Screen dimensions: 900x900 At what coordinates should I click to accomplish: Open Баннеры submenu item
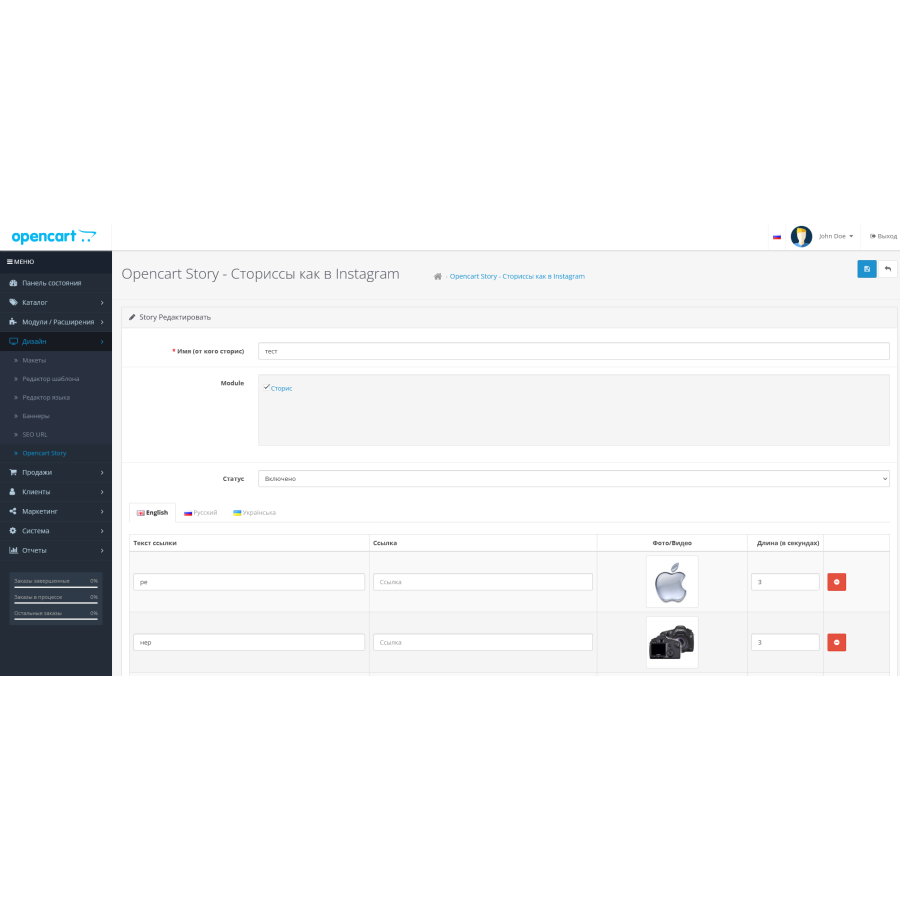pyautogui.click(x=56, y=416)
